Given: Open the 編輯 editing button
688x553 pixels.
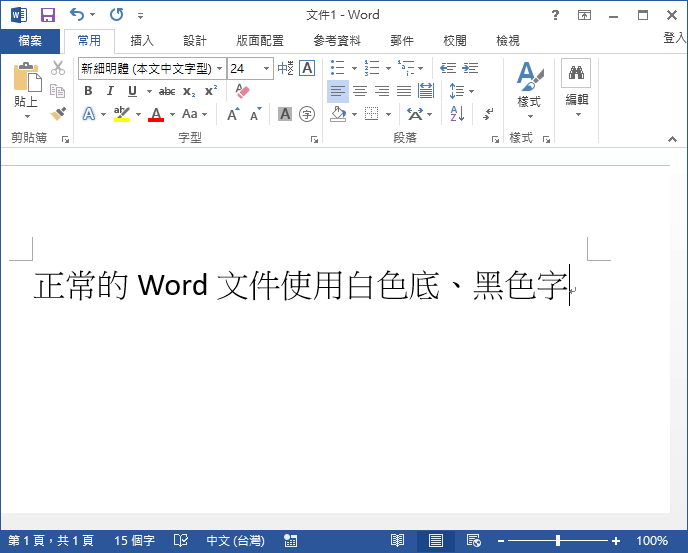Looking at the screenshot, I should 577,89.
